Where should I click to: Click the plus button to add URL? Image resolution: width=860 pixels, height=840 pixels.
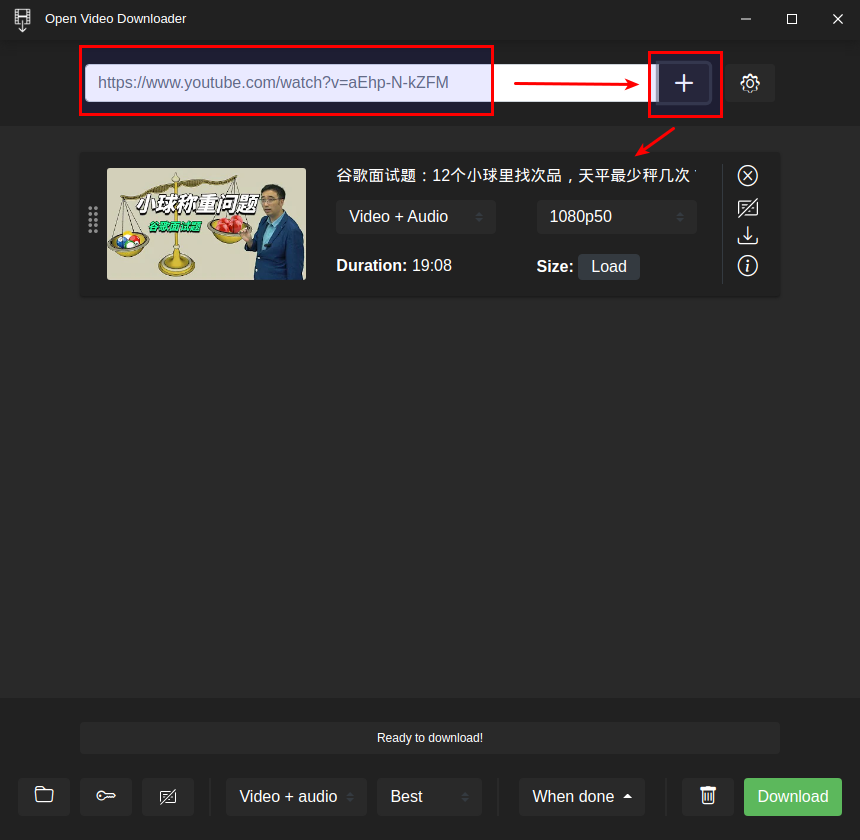684,83
